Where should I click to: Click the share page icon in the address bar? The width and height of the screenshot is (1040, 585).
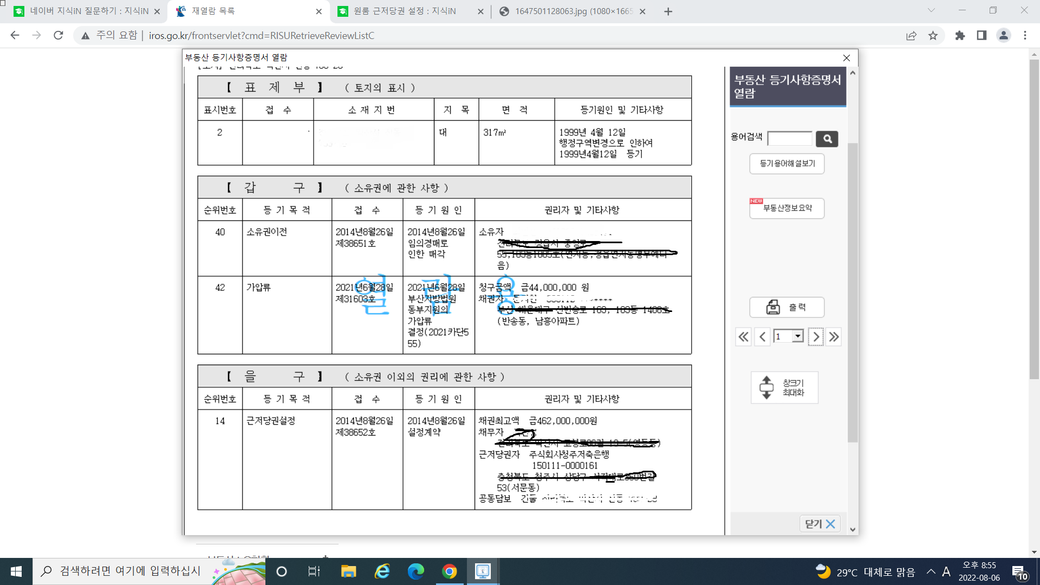tap(911, 36)
